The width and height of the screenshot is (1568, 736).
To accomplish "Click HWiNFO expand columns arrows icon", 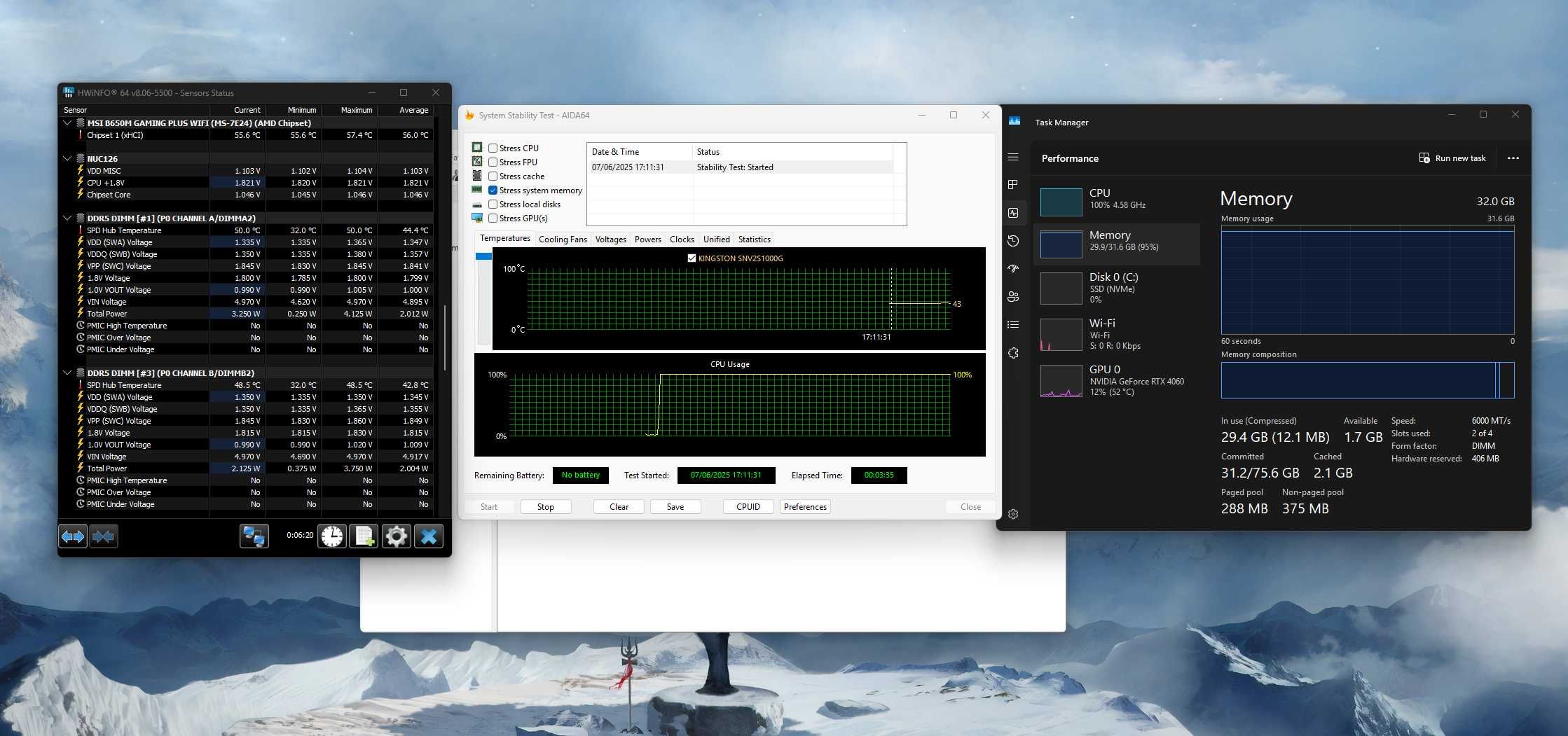I will click(73, 536).
